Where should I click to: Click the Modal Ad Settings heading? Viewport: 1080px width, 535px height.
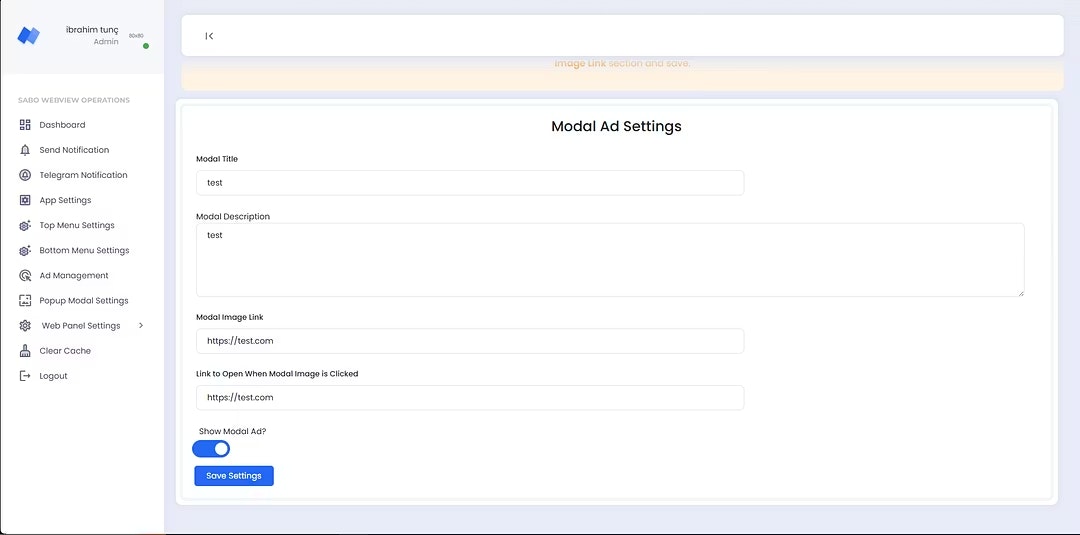coord(616,127)
